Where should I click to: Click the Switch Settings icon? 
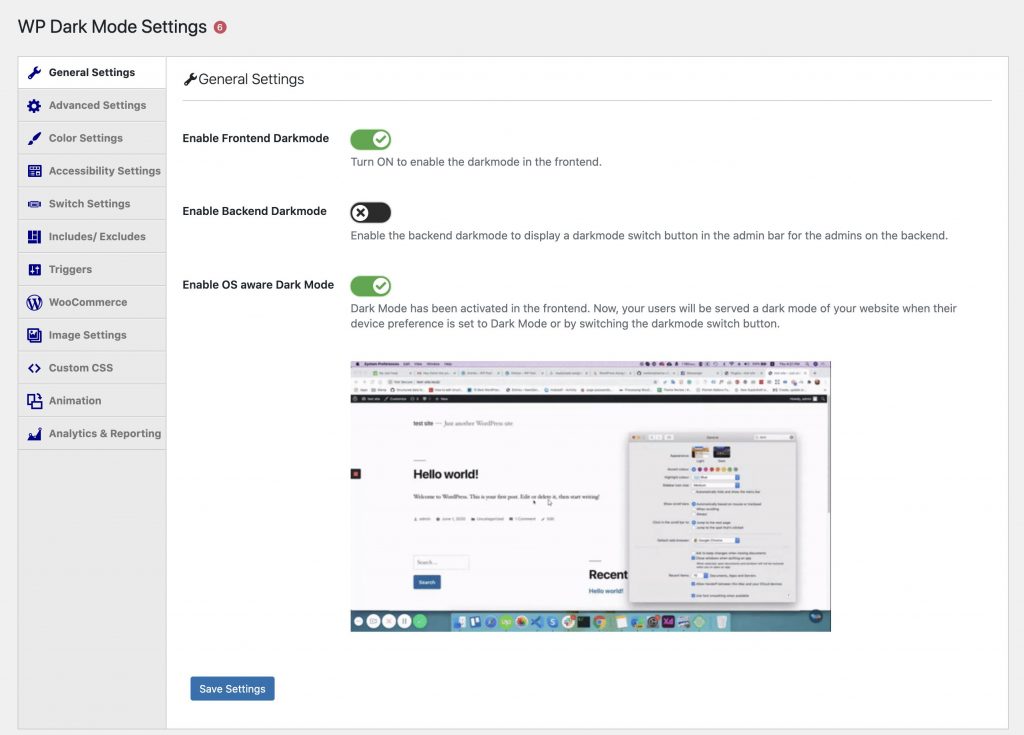(x=35, y=204)
